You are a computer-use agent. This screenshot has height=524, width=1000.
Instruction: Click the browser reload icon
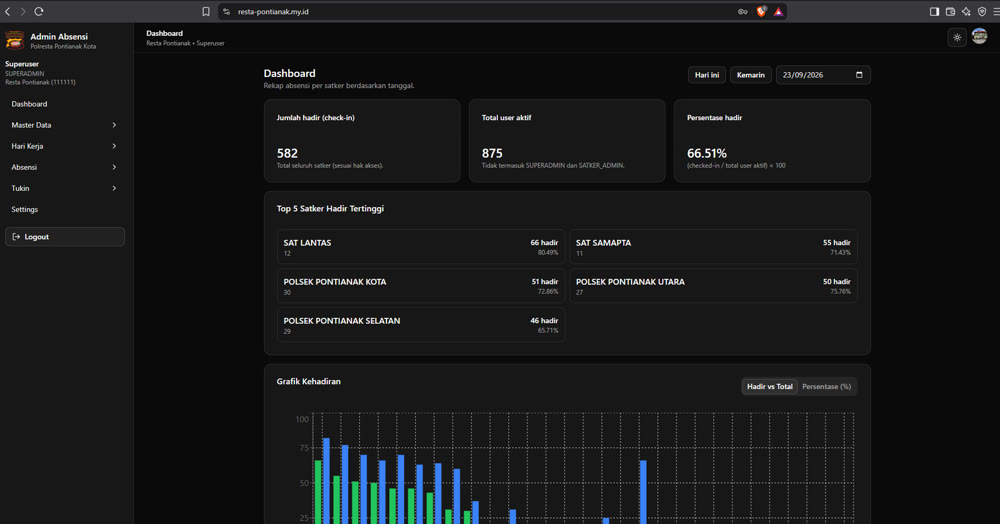click(x=39, y=11)
